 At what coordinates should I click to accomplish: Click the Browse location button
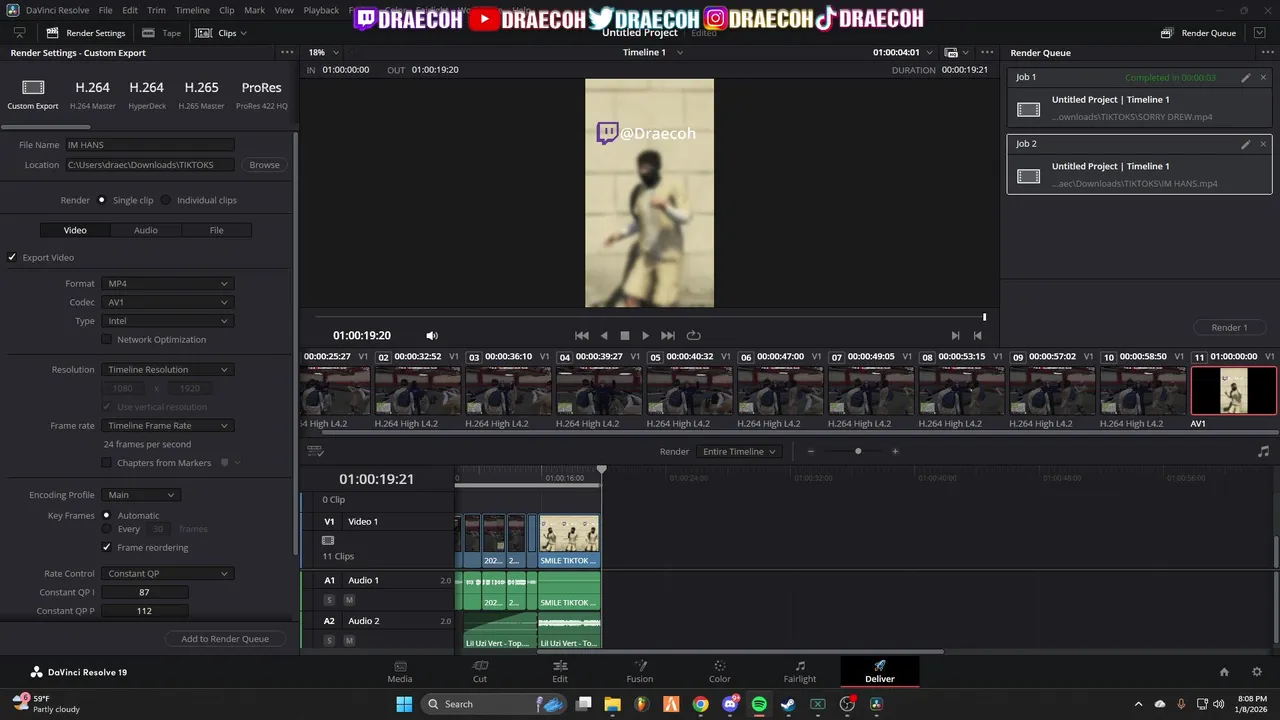point(264,165)
